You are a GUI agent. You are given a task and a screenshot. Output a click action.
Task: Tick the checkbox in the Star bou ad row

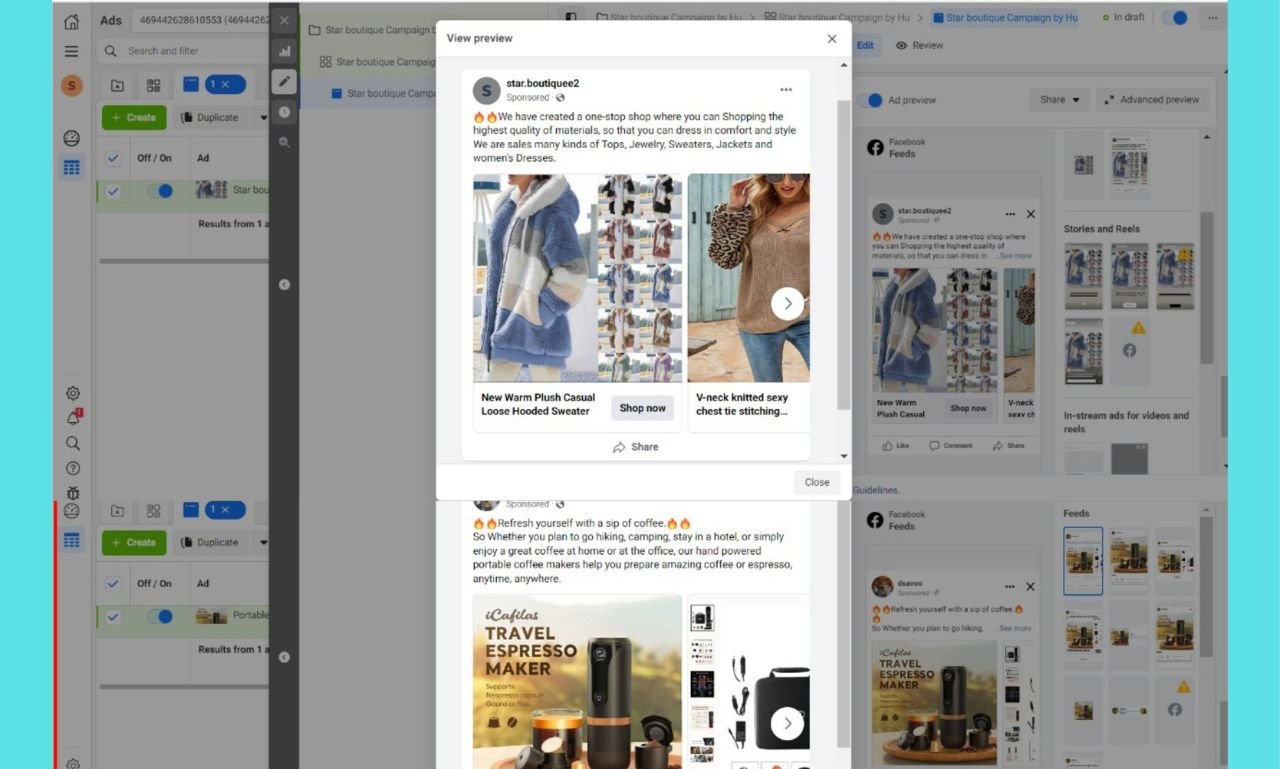tap(113, 191)
